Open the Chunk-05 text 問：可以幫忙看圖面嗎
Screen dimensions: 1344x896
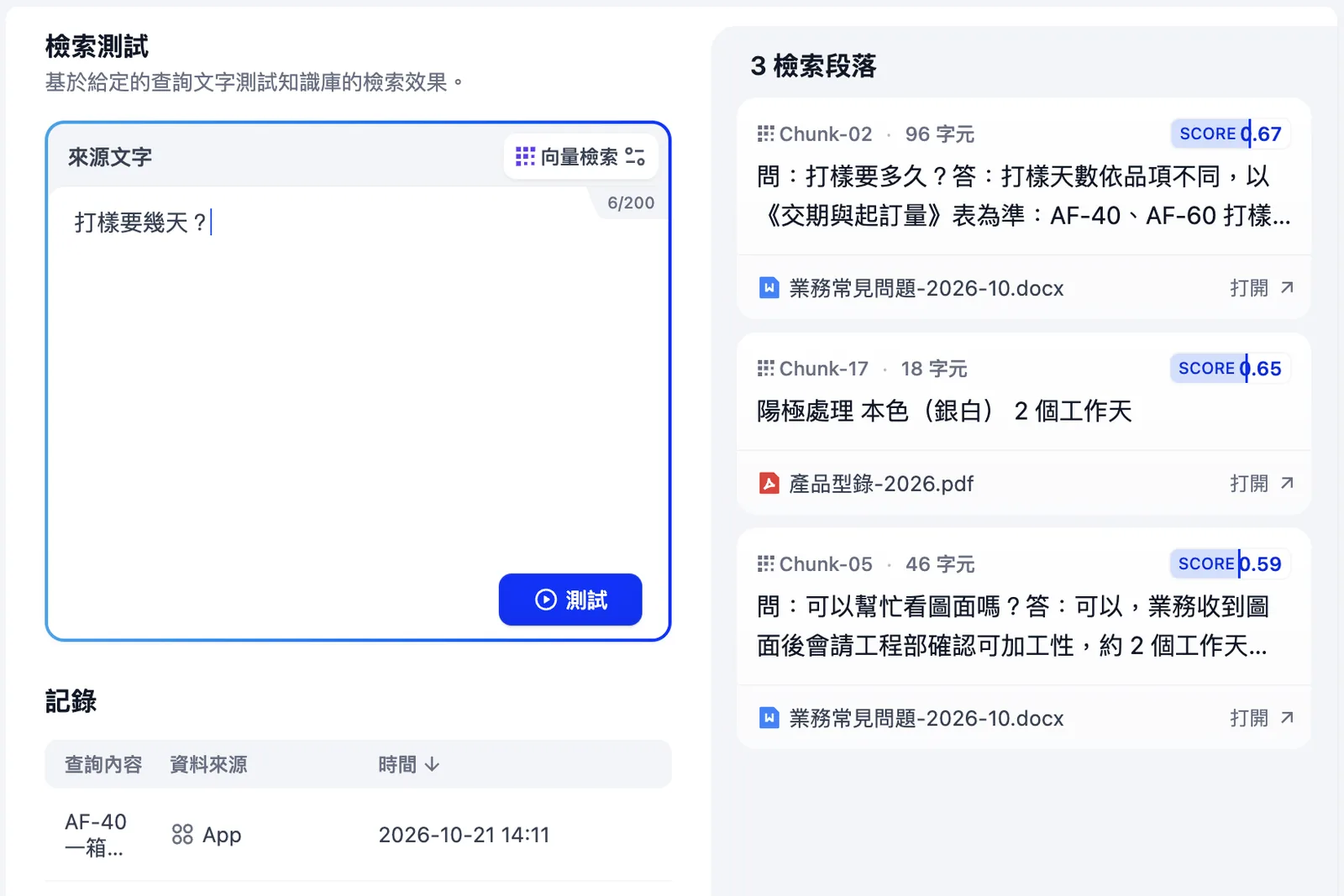[x=1013, y=626]
